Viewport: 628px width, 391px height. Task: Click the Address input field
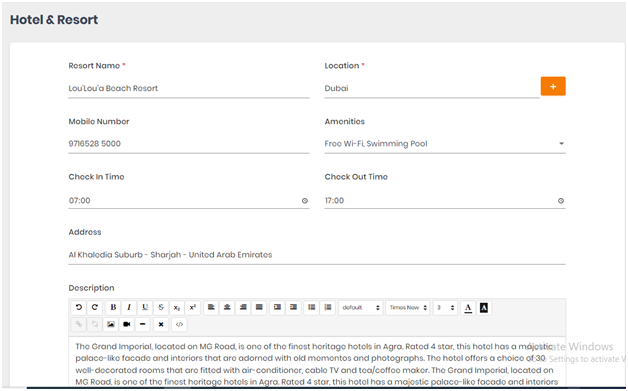pyautogui.click(x=317, y=255)
